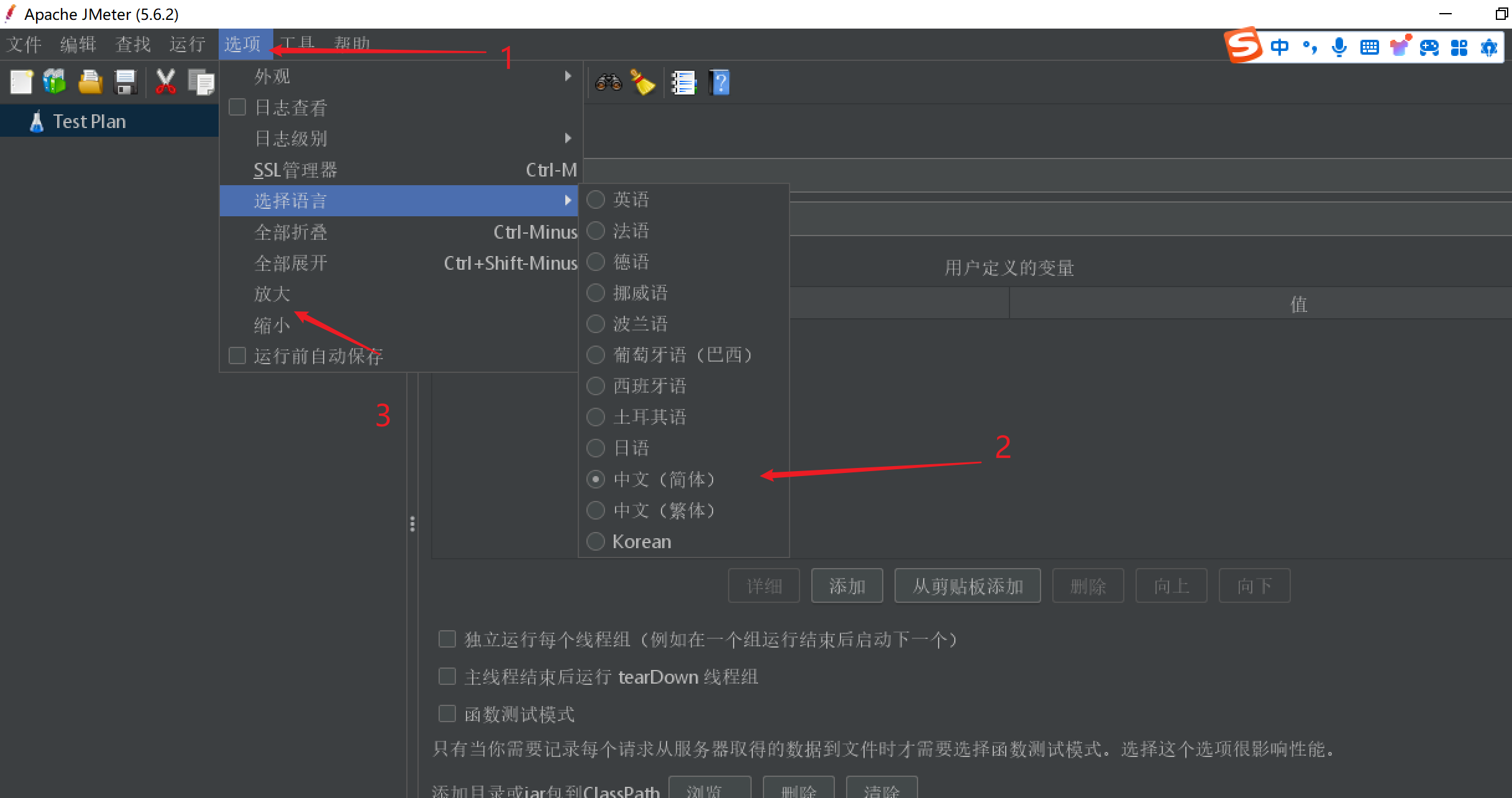Click the Save floppy disk icon

tap(125, 82)
